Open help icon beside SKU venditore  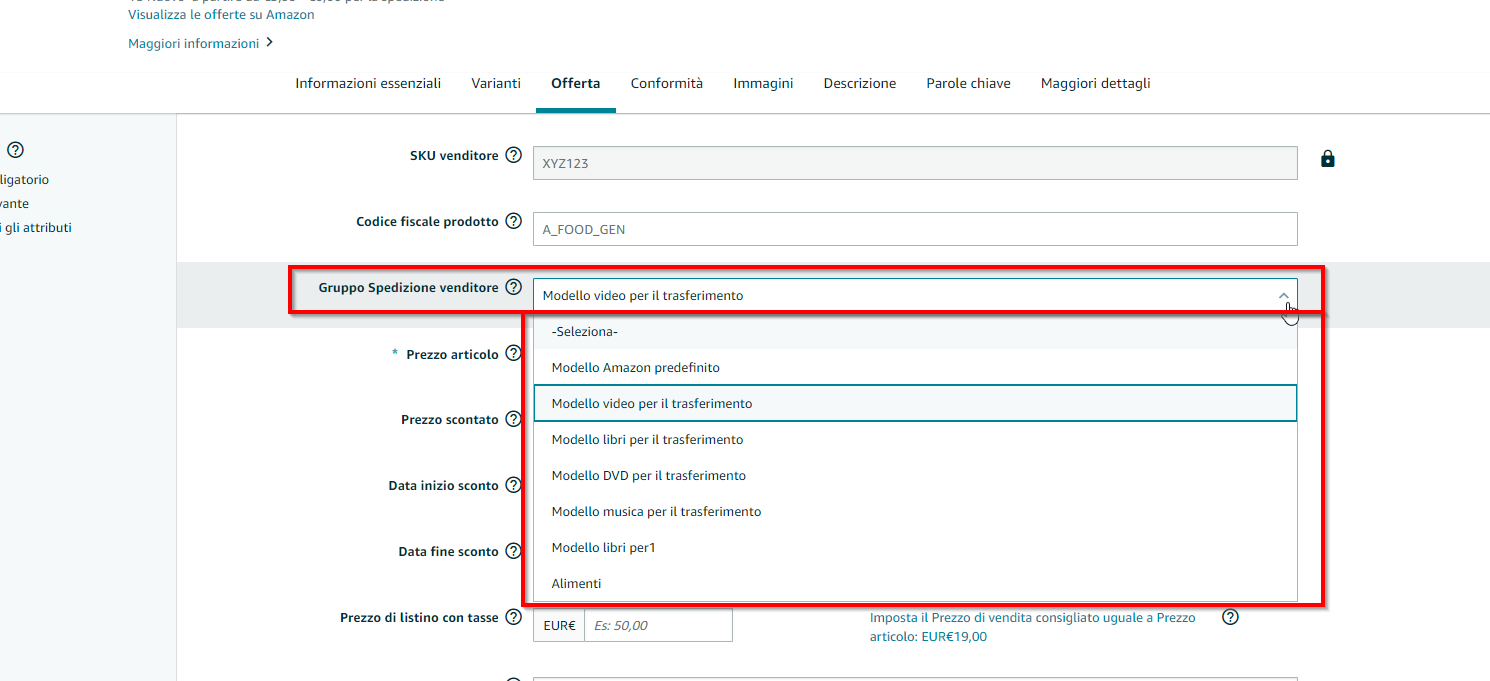pyautogui.click(x=513, y=155)
